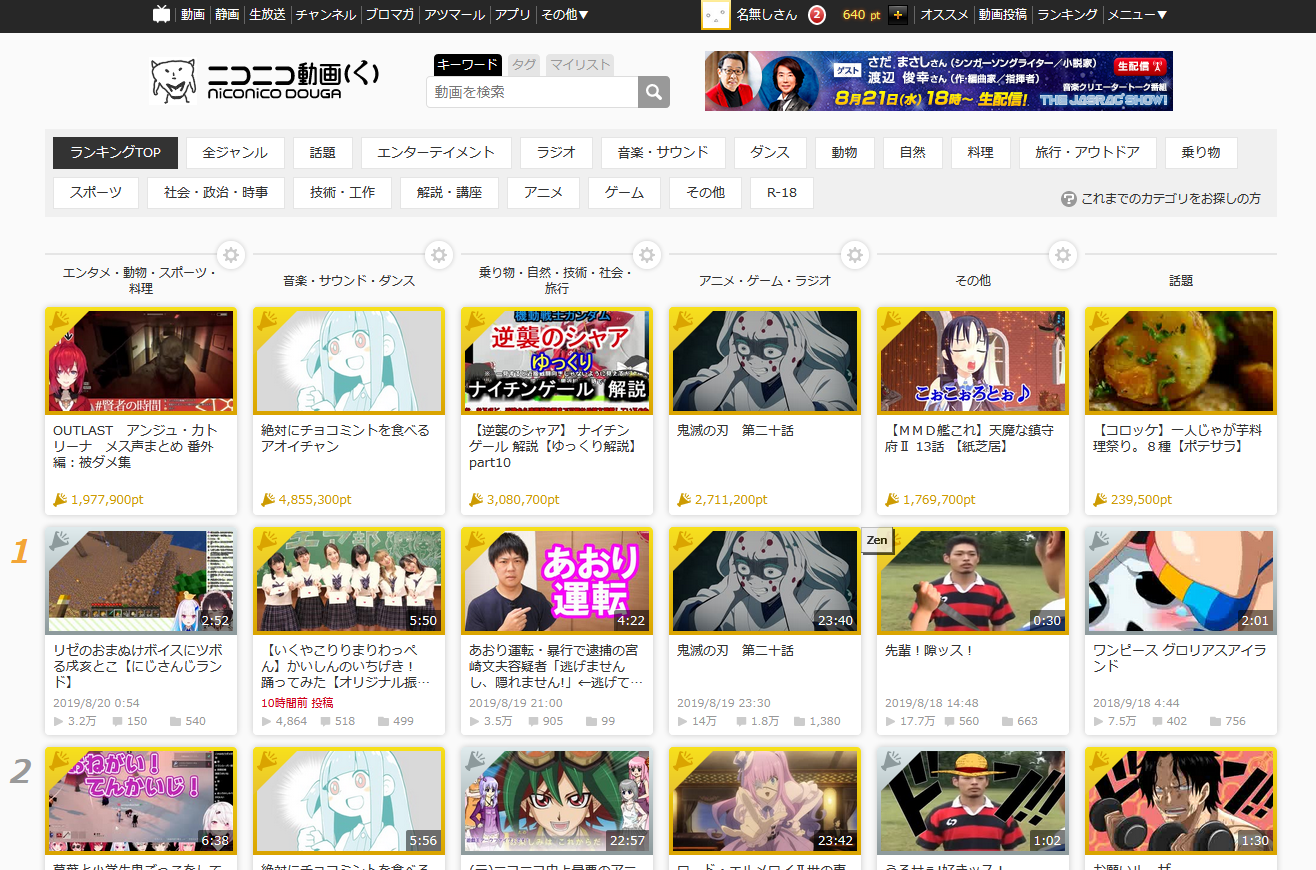Click the TV icon in top bar
Viewport: 1316px width, 870px height.
pos(161,14)
